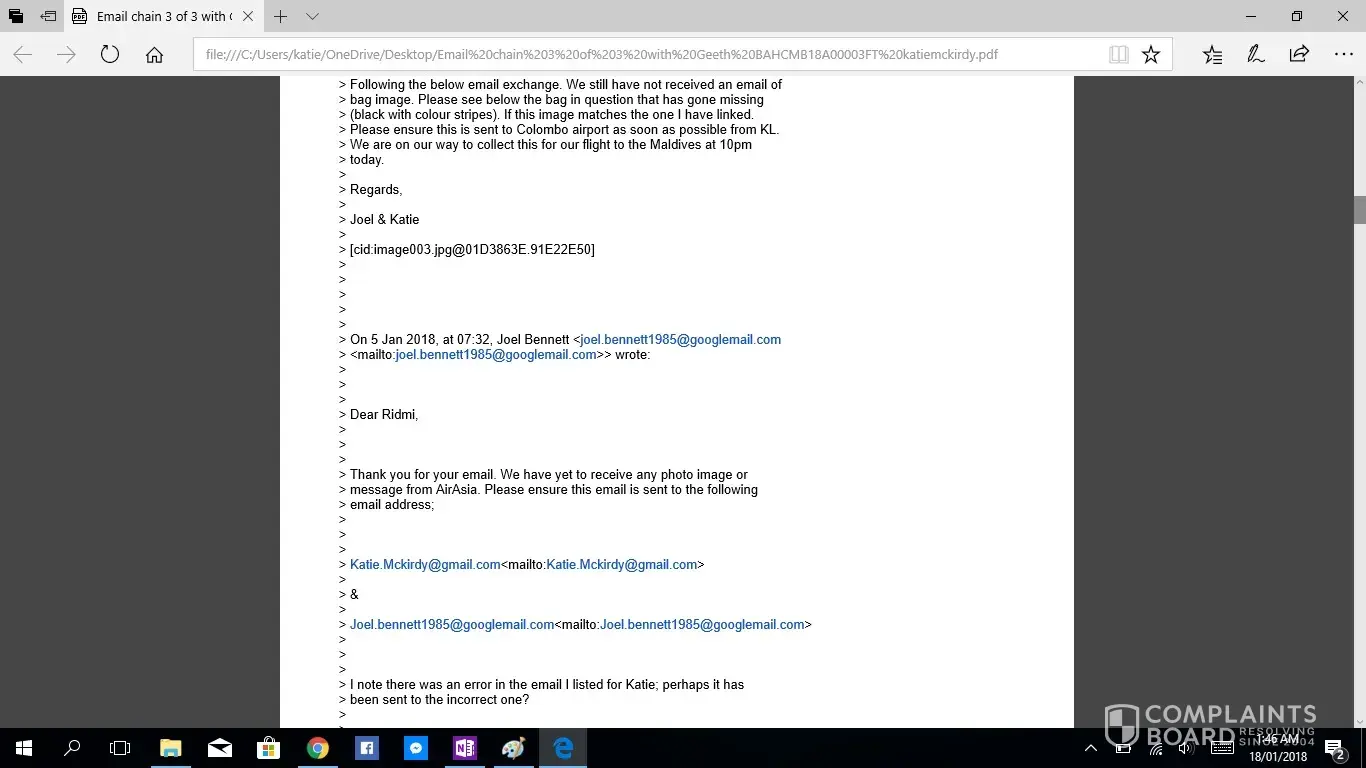Open the Facebook app from the taskbar
Viewport: 1366px width, 768px height.
[x=366, y=748]
